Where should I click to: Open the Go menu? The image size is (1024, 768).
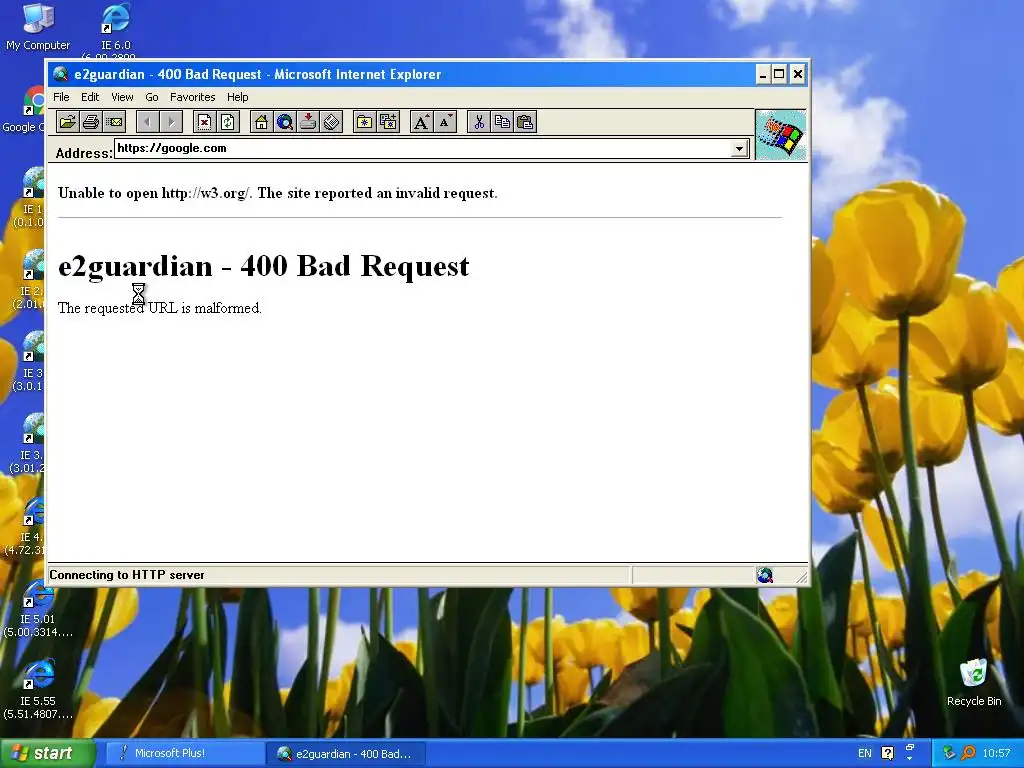pos(152,97)
